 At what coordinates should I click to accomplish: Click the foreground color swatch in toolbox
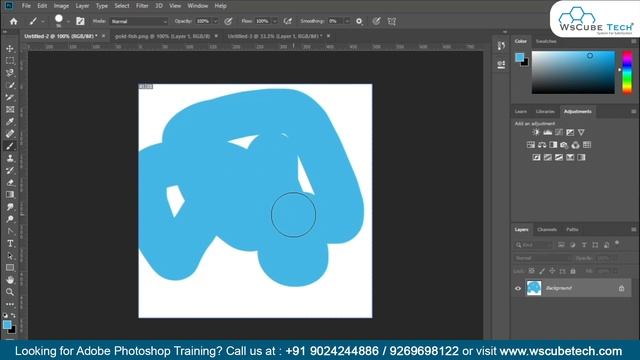[x=7, y=324]
